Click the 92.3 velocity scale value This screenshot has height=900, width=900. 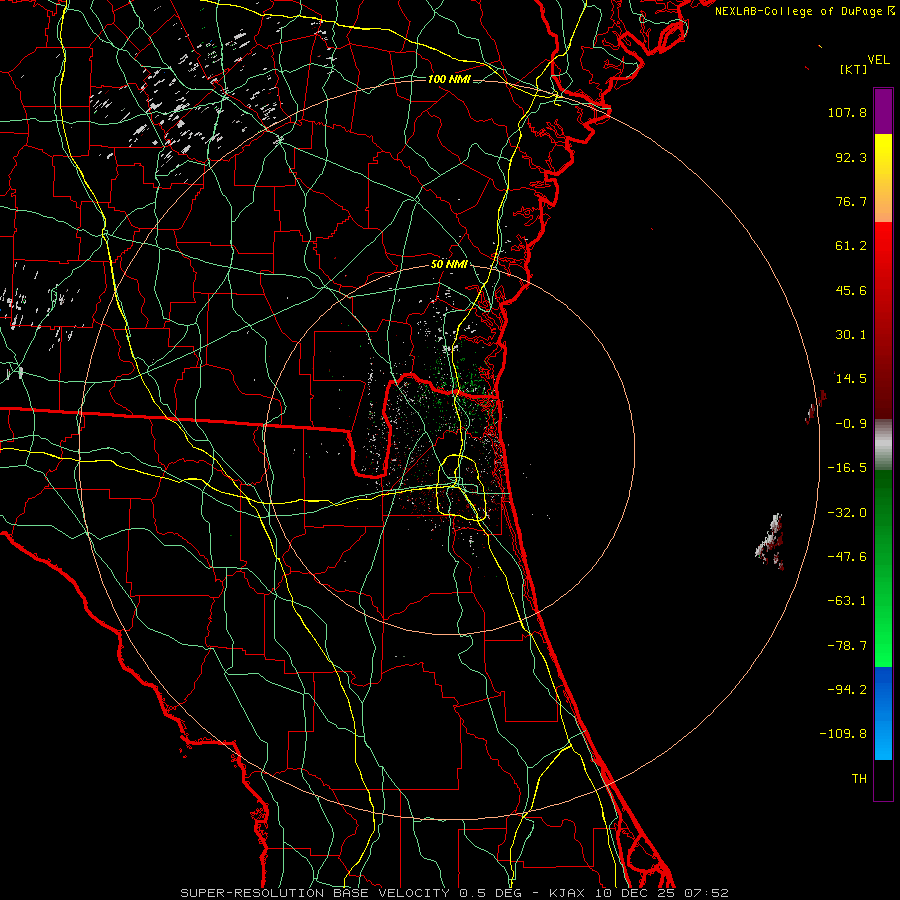(x=851, y=157)
